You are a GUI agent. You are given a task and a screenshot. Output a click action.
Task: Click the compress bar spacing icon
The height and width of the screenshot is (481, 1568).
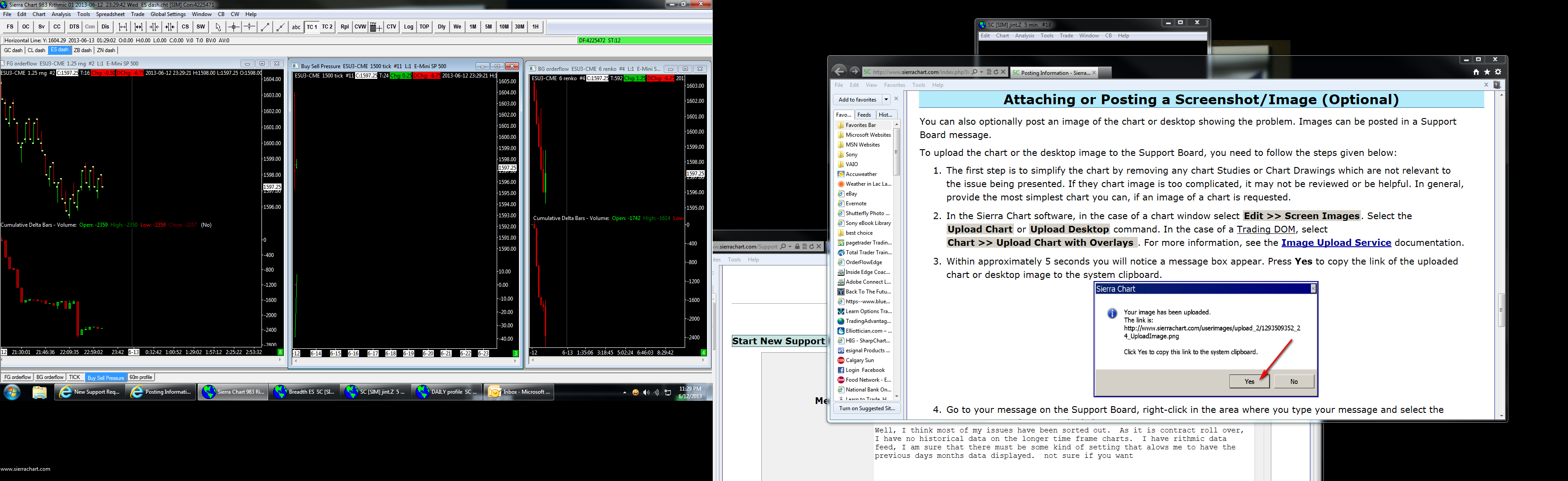click(154, 27)
